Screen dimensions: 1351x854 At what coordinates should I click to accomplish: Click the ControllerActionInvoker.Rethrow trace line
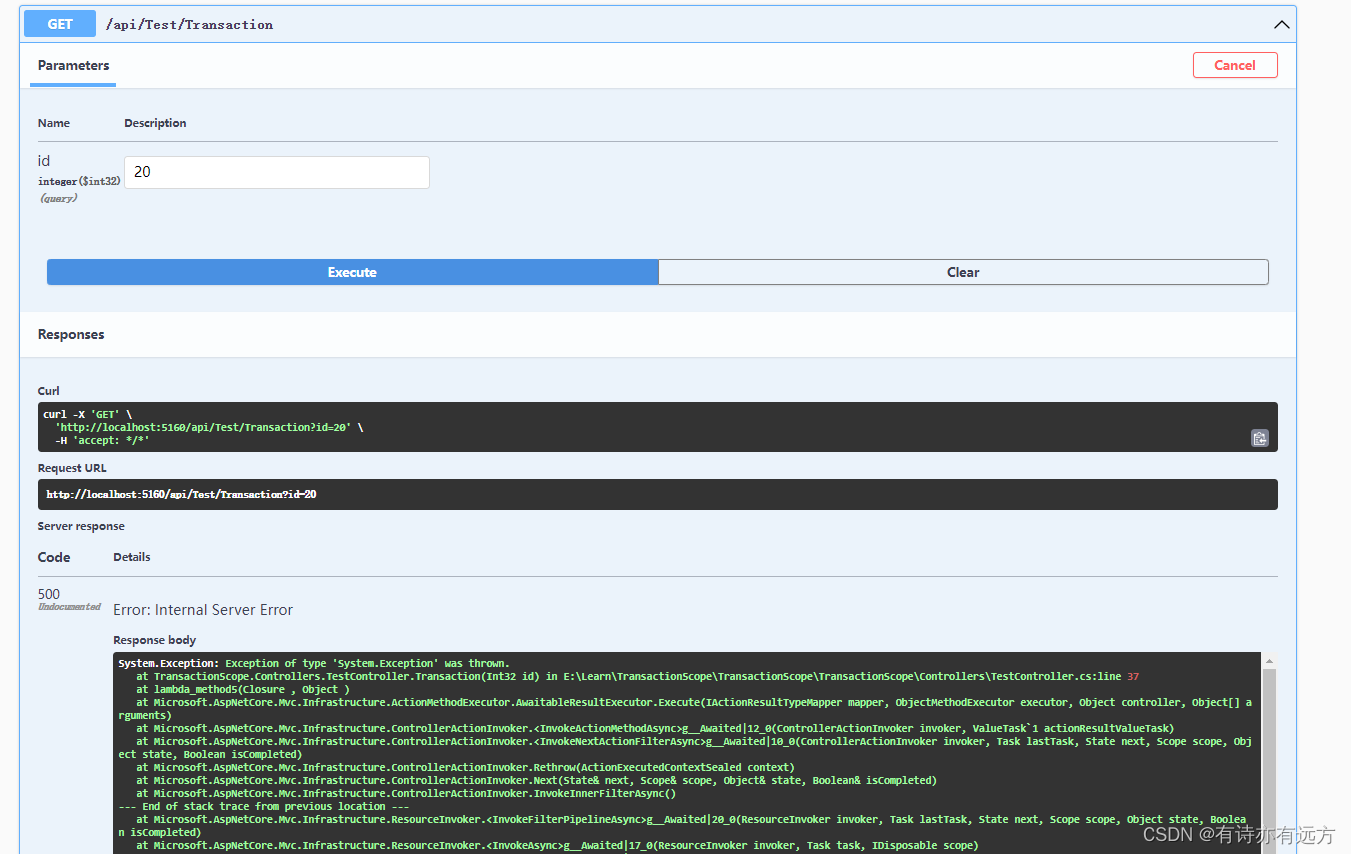pyautogui.click(x=465, y=767)
